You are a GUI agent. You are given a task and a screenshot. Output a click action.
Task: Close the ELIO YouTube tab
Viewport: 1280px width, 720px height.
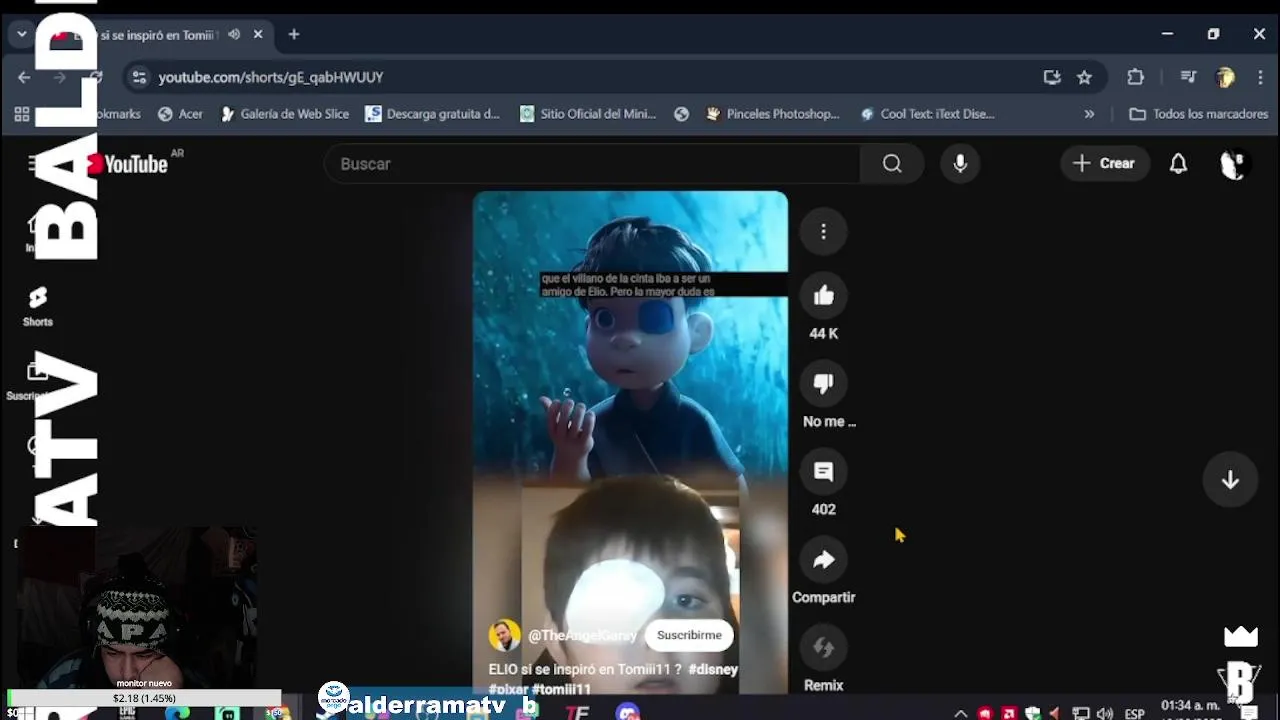[x=258, y=34]
